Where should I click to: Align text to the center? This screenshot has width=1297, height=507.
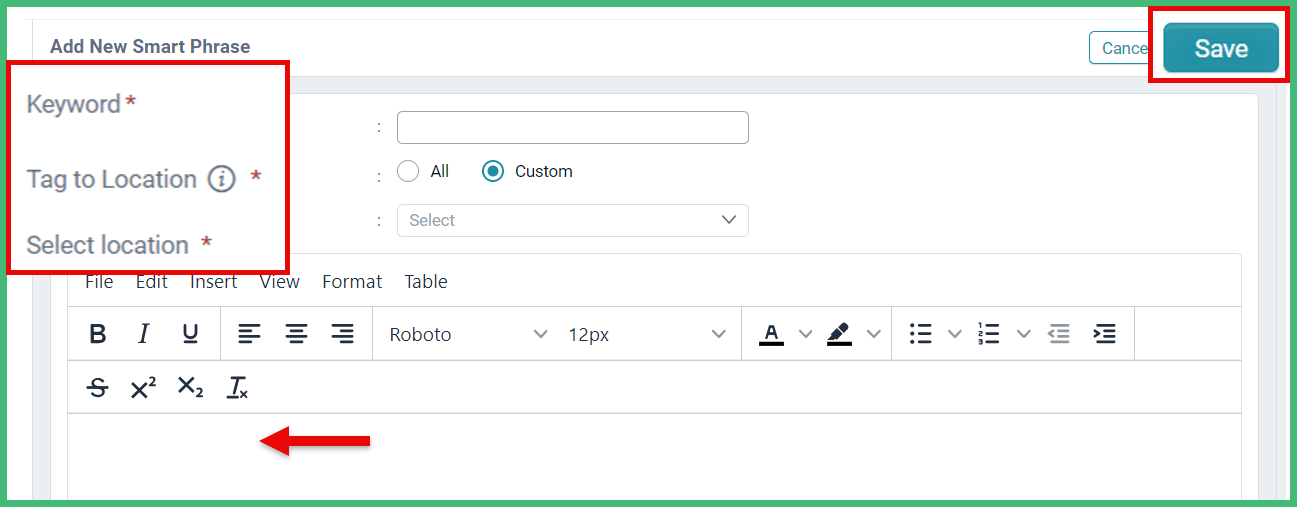pyautogui.click(x=296, y=334)
